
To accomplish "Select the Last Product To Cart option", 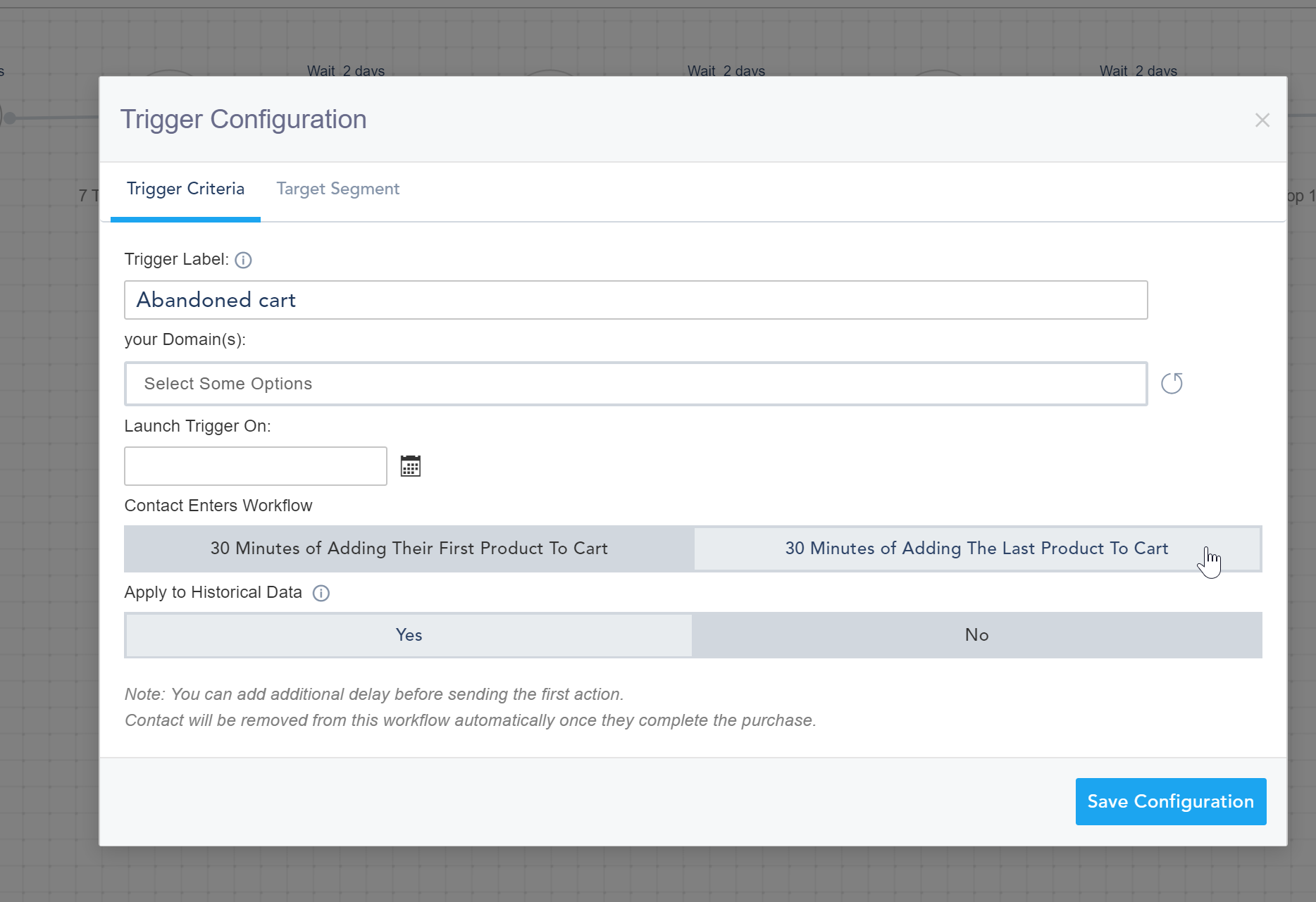I will click(976, 549).
